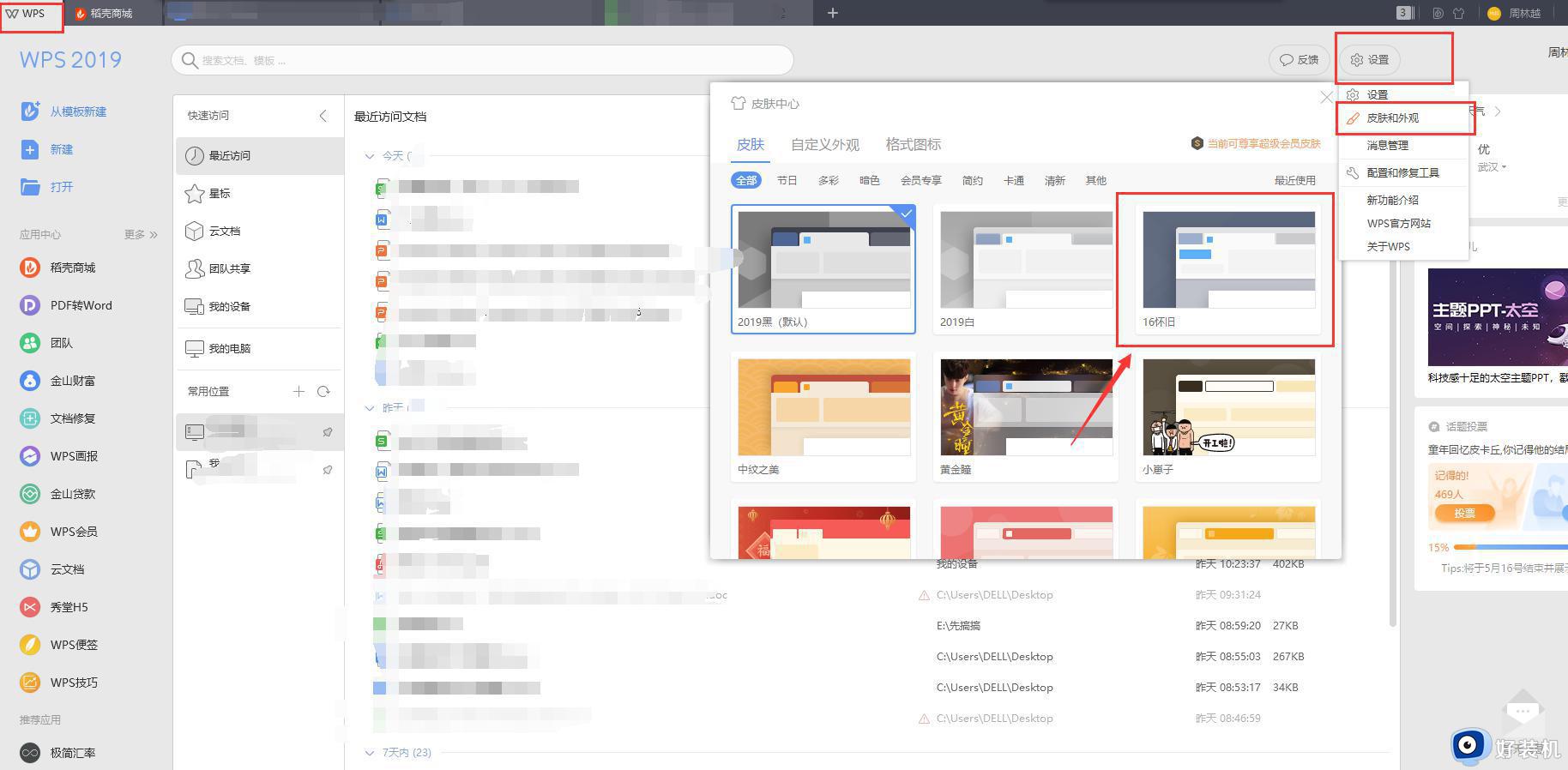
Task: Click the 新建 plus icon
Action: click(x=30, y=149)
